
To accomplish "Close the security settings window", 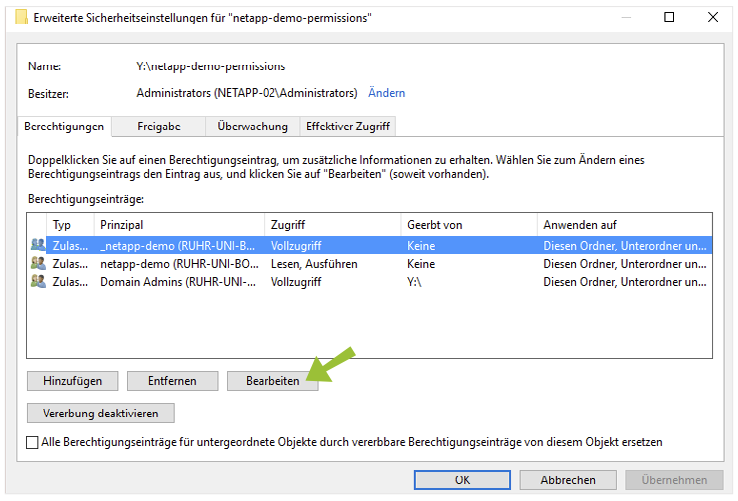I will coord(713,17).
